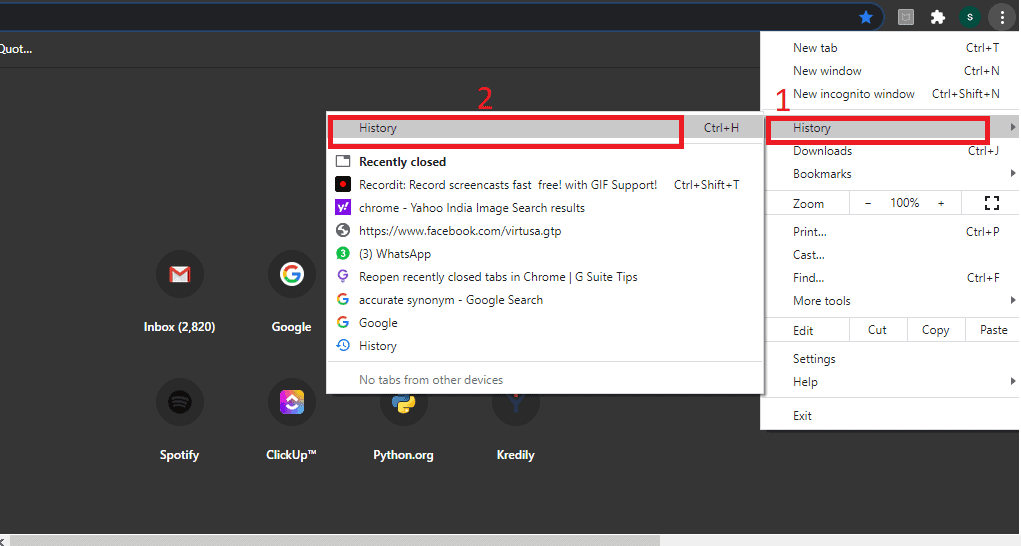The height and width of the screenshot is (546, 1021).
Task: Open the Extensions puzzle icon
Action: pos(938,17)
